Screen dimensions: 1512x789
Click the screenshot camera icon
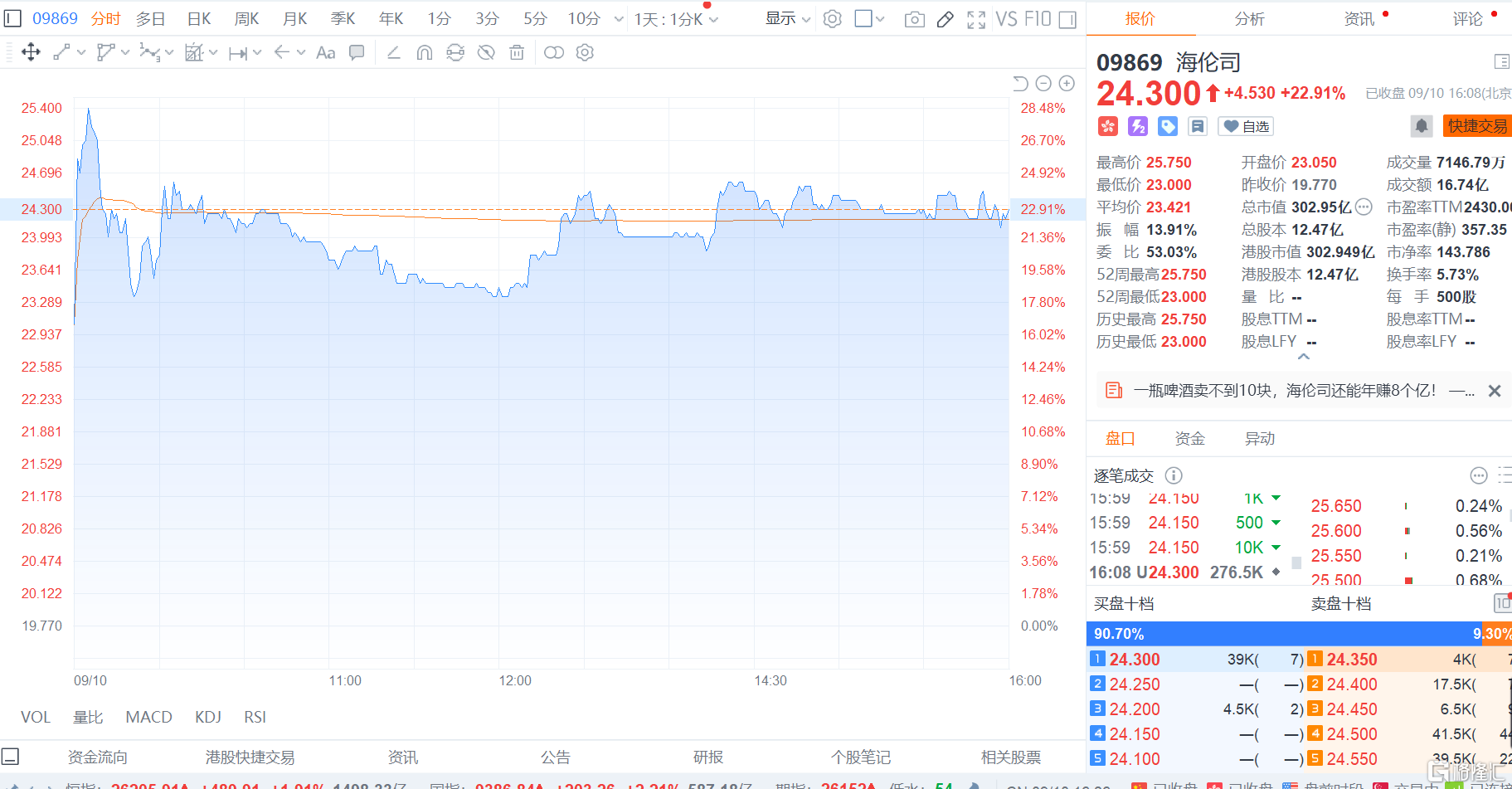click(914, 19)
